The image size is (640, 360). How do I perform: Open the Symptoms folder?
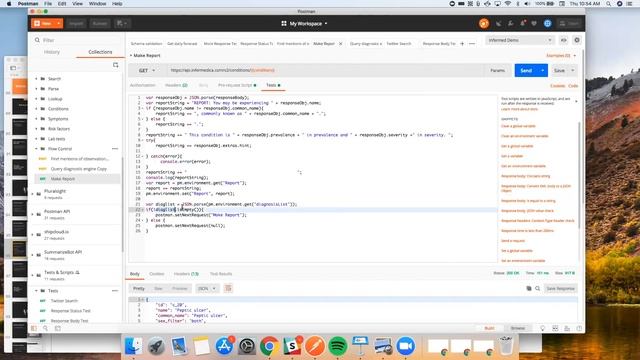tap(58, 119)
